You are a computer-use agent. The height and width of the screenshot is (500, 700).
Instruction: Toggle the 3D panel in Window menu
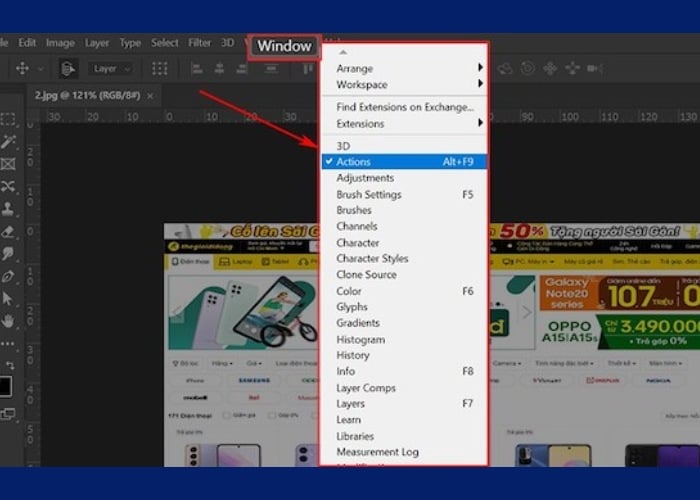404,146
